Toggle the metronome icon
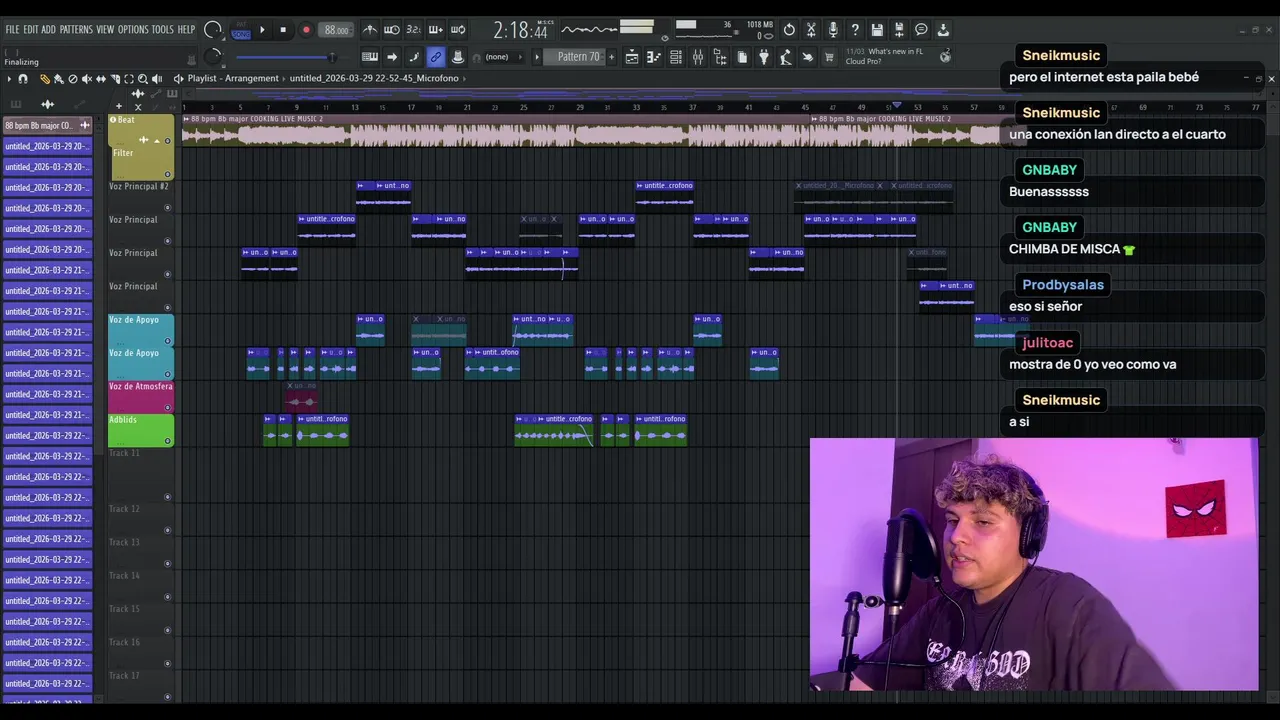The width and height of the screenshot is (1280, 720). click(x=370, y=30)
